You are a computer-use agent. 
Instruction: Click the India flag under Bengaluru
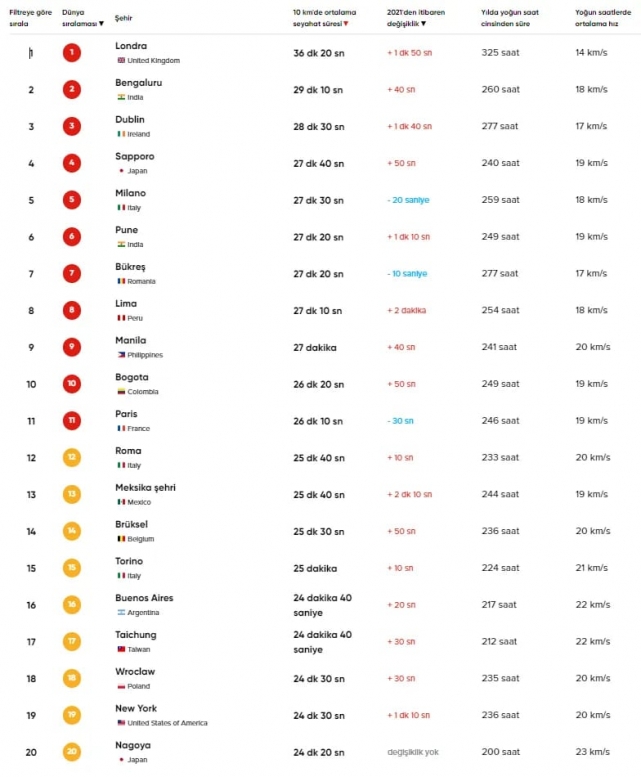click(121, 97)
